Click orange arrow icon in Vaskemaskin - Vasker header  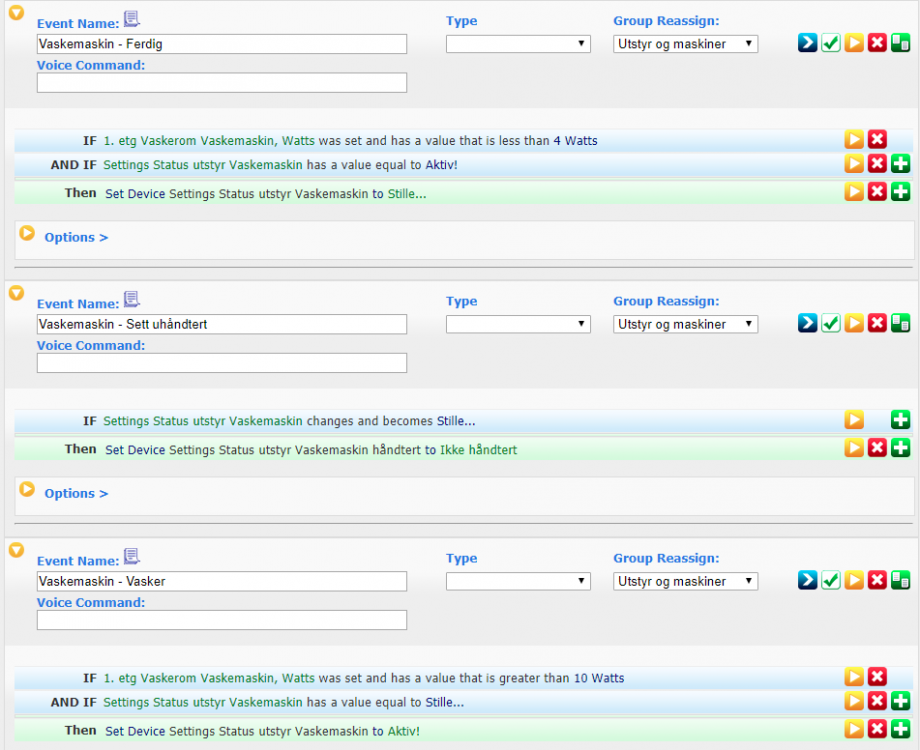854,580
